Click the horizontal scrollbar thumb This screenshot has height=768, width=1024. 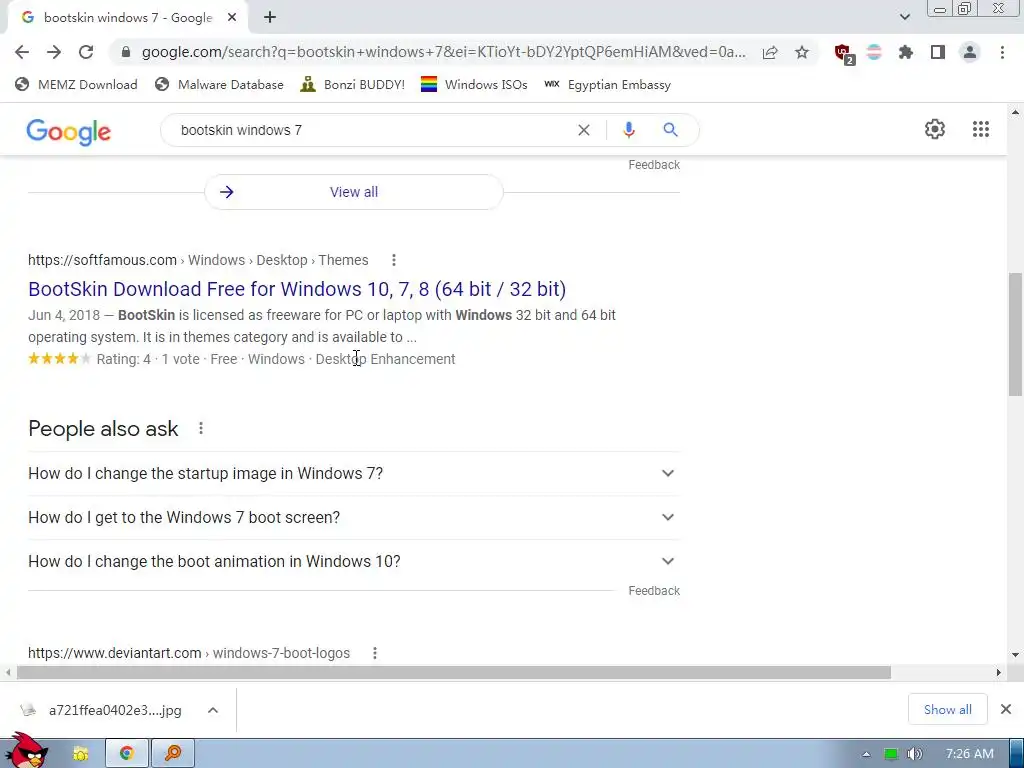click(454, 673)
